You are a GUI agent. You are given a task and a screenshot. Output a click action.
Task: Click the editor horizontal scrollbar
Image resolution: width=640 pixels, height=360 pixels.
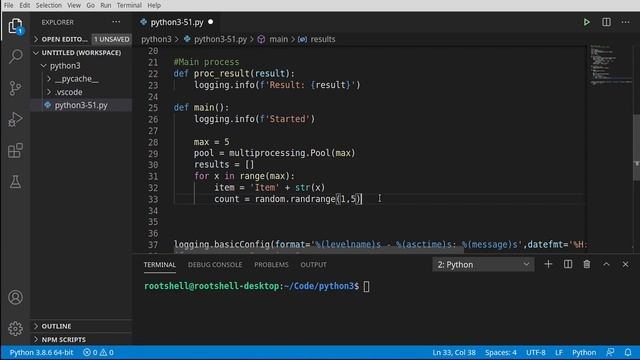tap(318, 251)
